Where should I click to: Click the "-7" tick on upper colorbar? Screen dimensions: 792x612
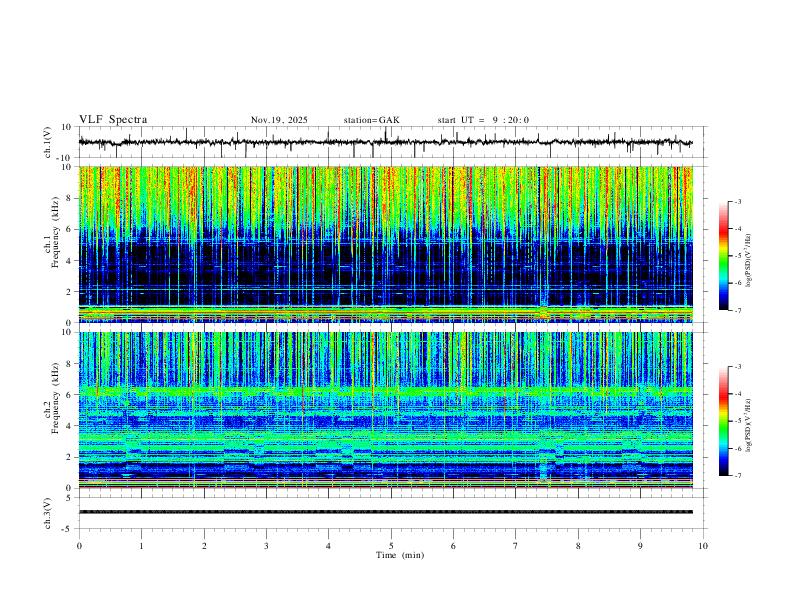click(737, 311)
